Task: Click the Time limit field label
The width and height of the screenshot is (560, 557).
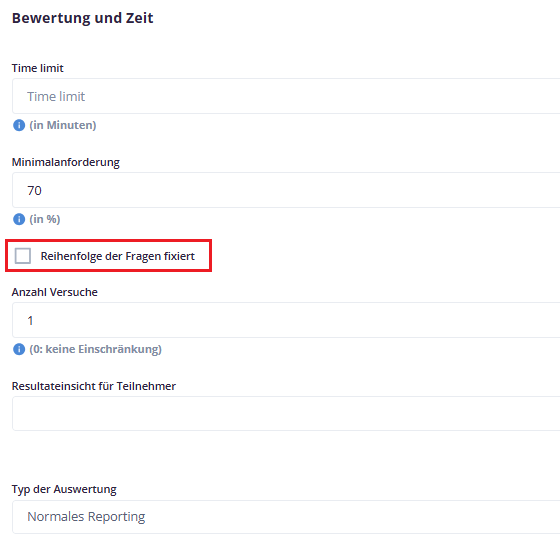Action: [x=38, y=68]
